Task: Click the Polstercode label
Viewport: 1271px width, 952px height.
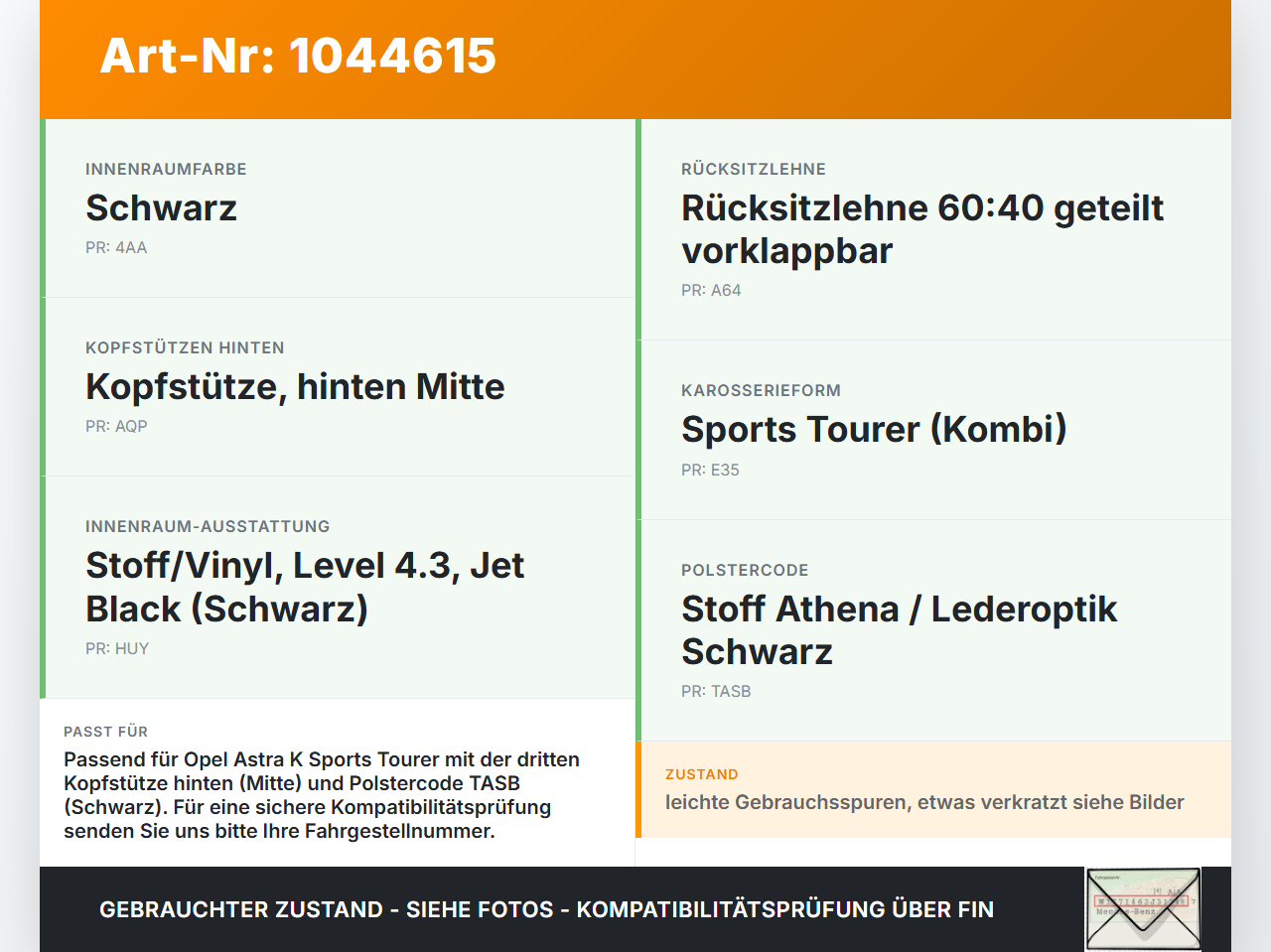Action: (745, 571)
